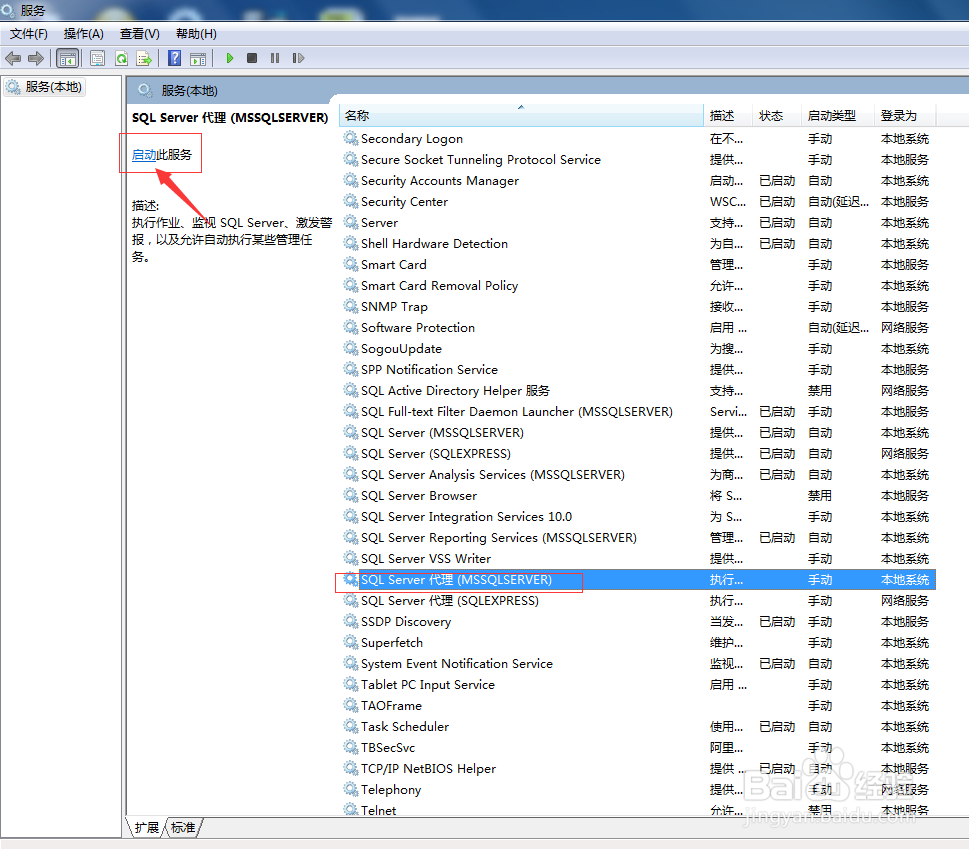Viewport: 969px width, 849px height.
Task: Select the Security Center service
Action: [x=638, y=201]
